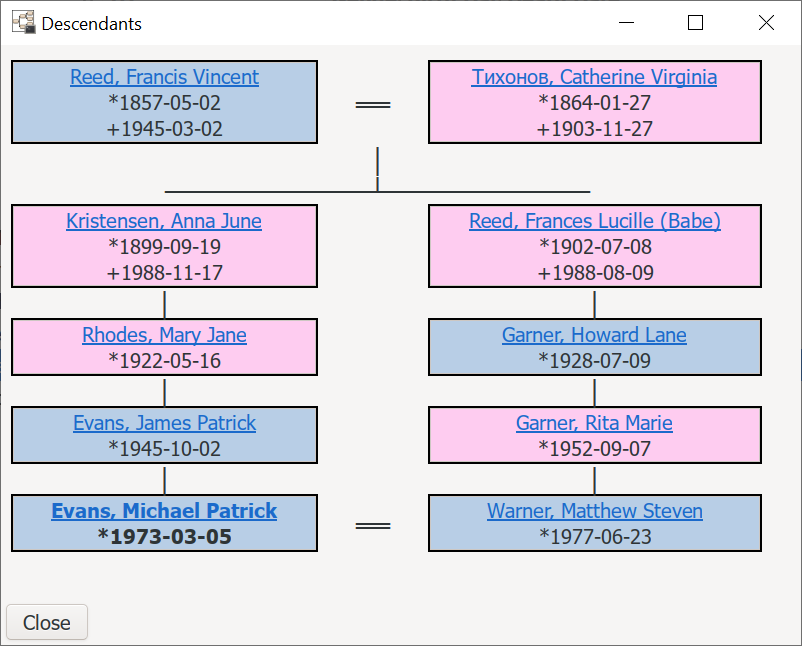Click the Close button
This screenshot has width=802, height=646.
coord(47,622)
